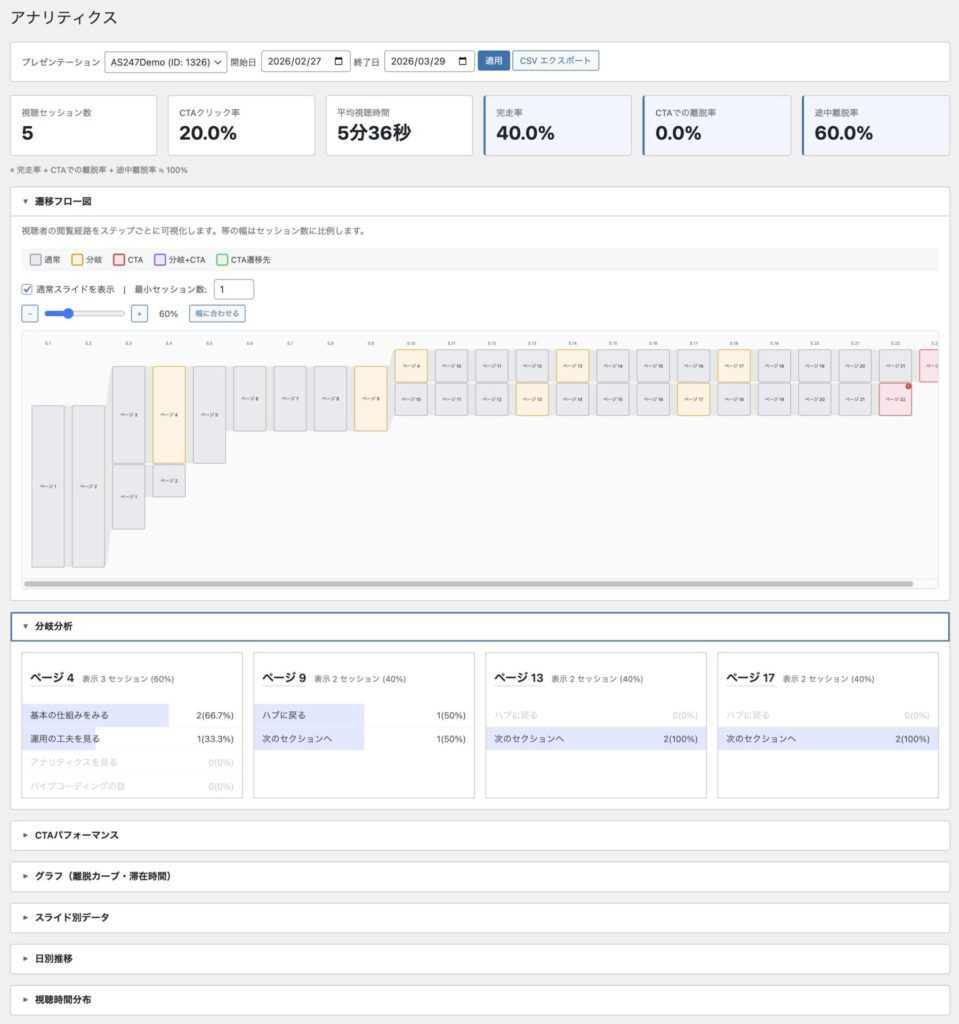Click the flow diagram zoom slider

click(x=85, y=314)
